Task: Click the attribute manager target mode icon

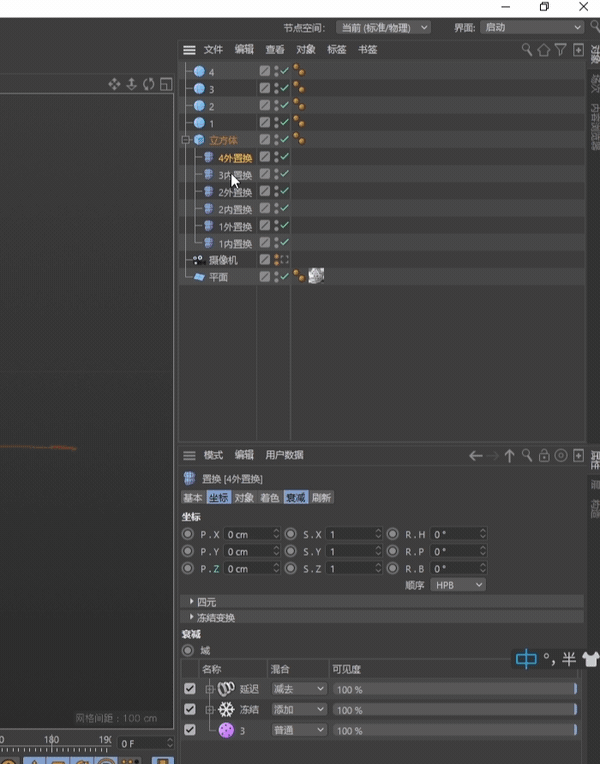Action: coord(561,456)
